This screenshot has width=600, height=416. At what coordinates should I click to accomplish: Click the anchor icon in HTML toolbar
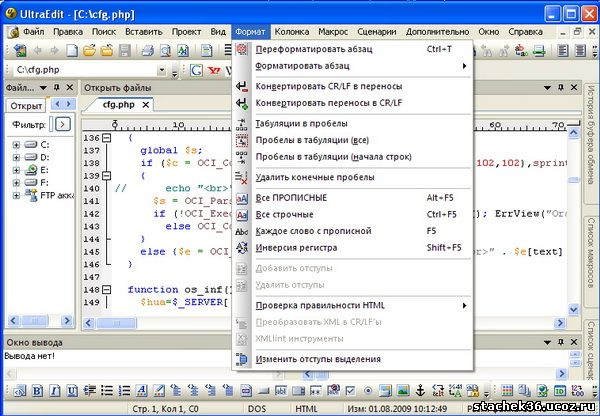(421, 391)
